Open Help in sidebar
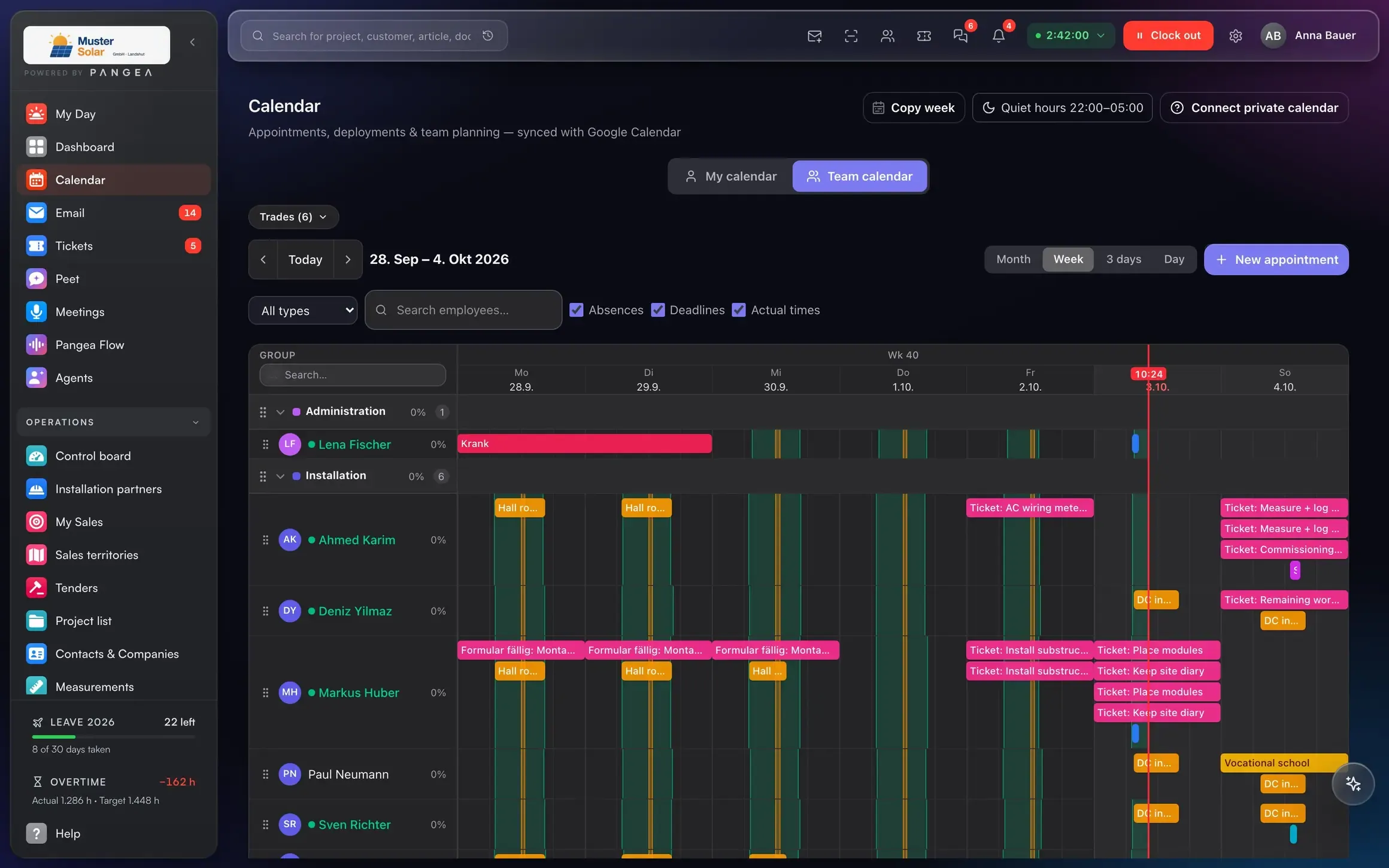1389x868 pixels. [114, 833]
